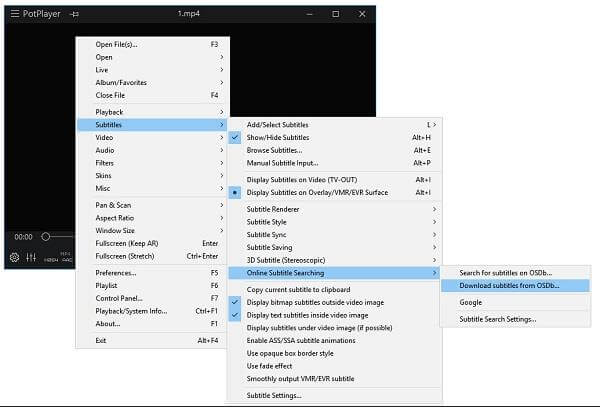Toggle Display bitmap subtitles outside video image

[x=335, y=303]
